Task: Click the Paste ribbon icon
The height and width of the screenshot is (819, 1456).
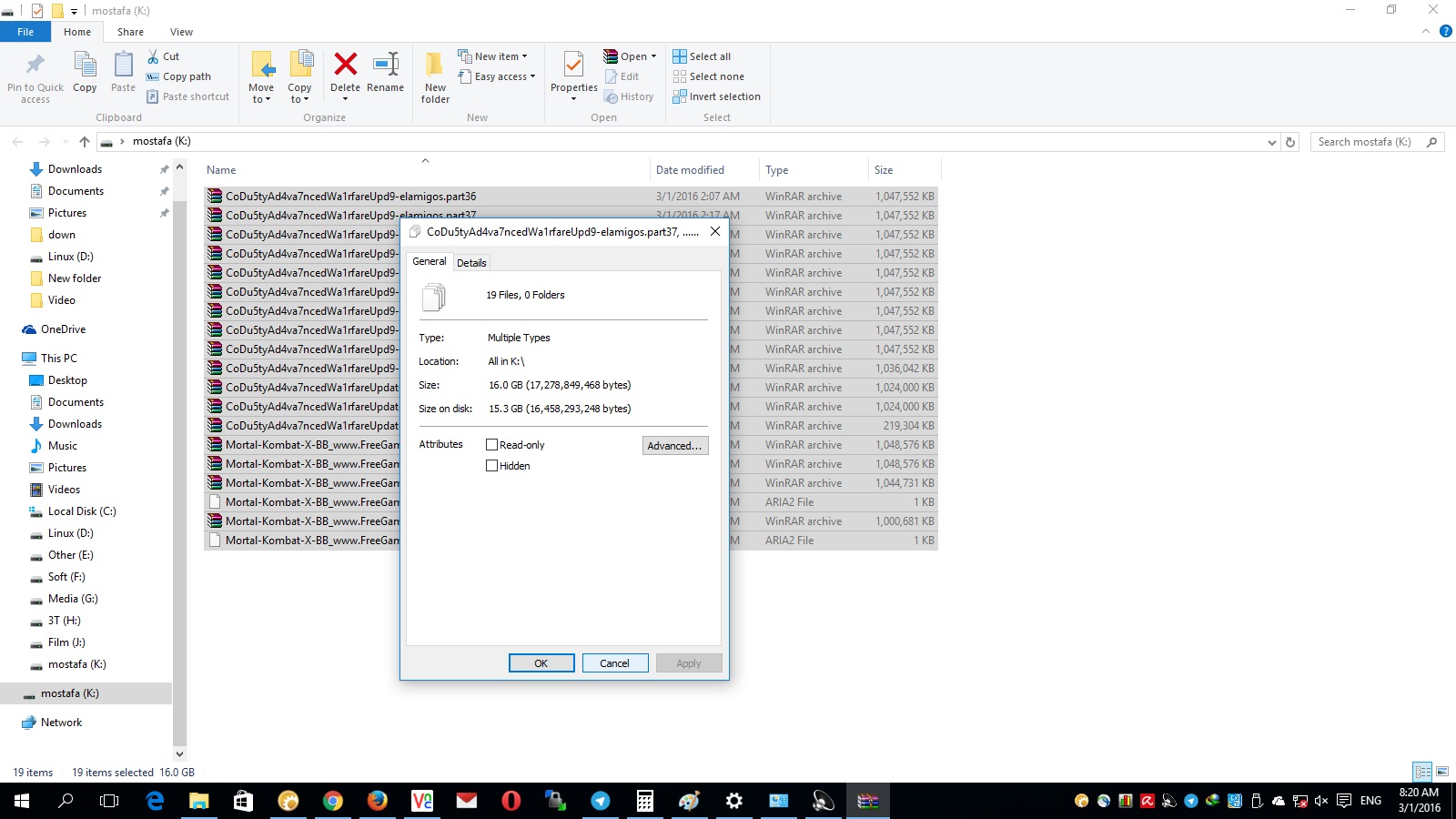Action: (x=123, y=65)
